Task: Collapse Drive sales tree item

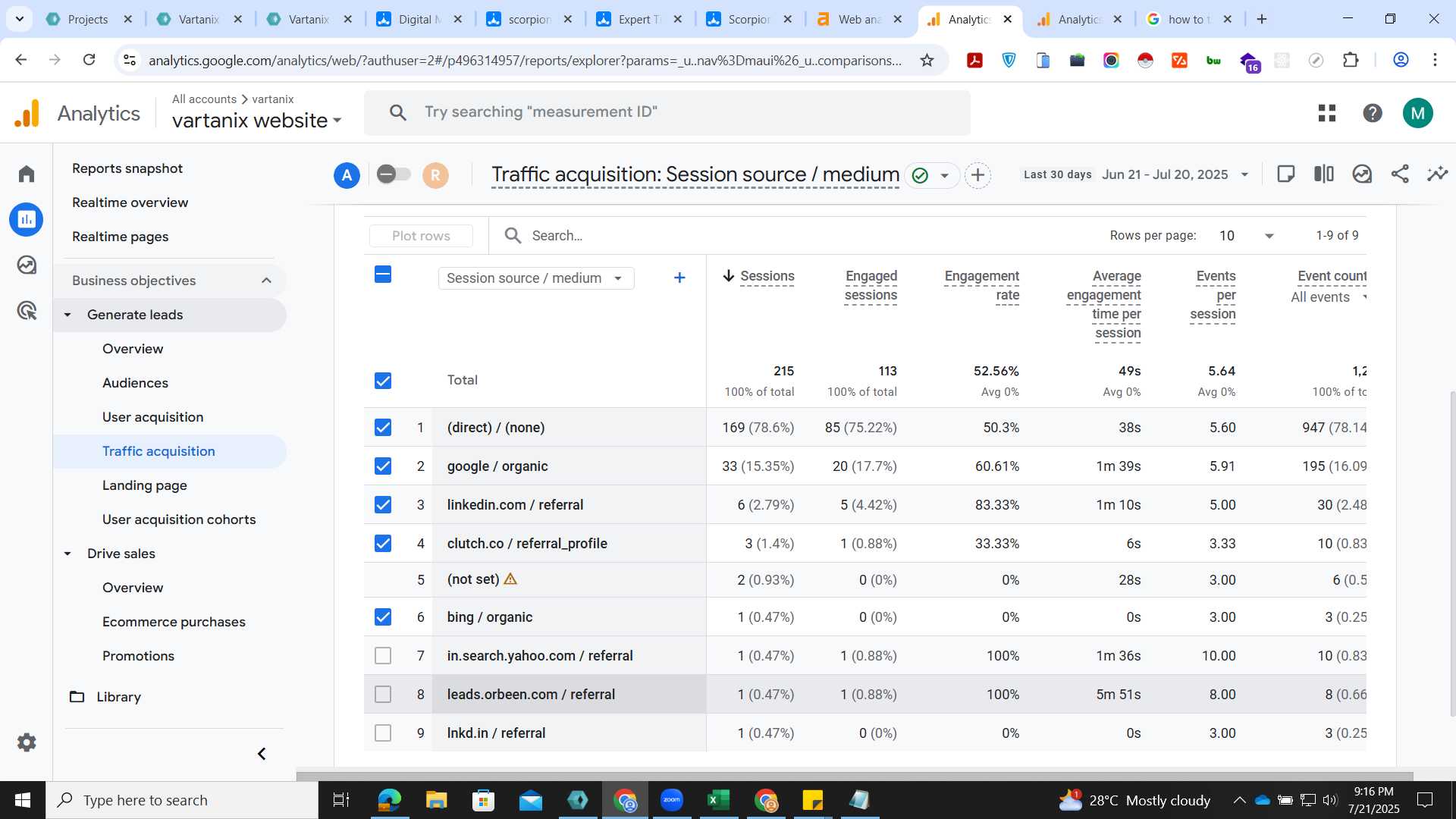Action: tap(67, 554)
